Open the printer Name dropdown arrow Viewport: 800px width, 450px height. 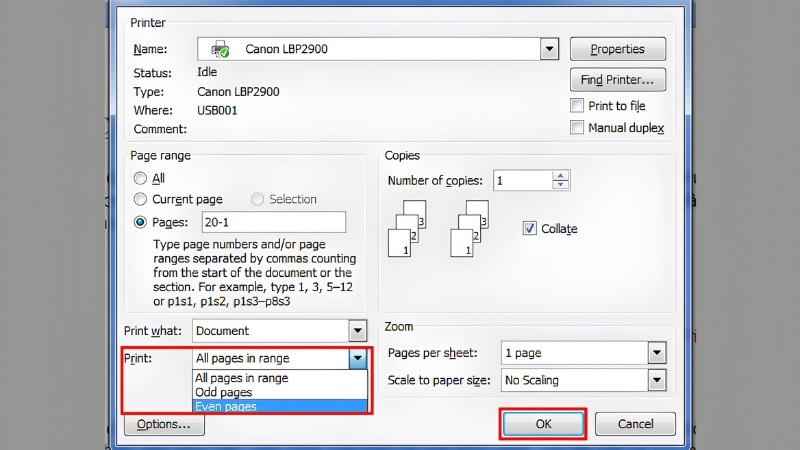[549, 49]
